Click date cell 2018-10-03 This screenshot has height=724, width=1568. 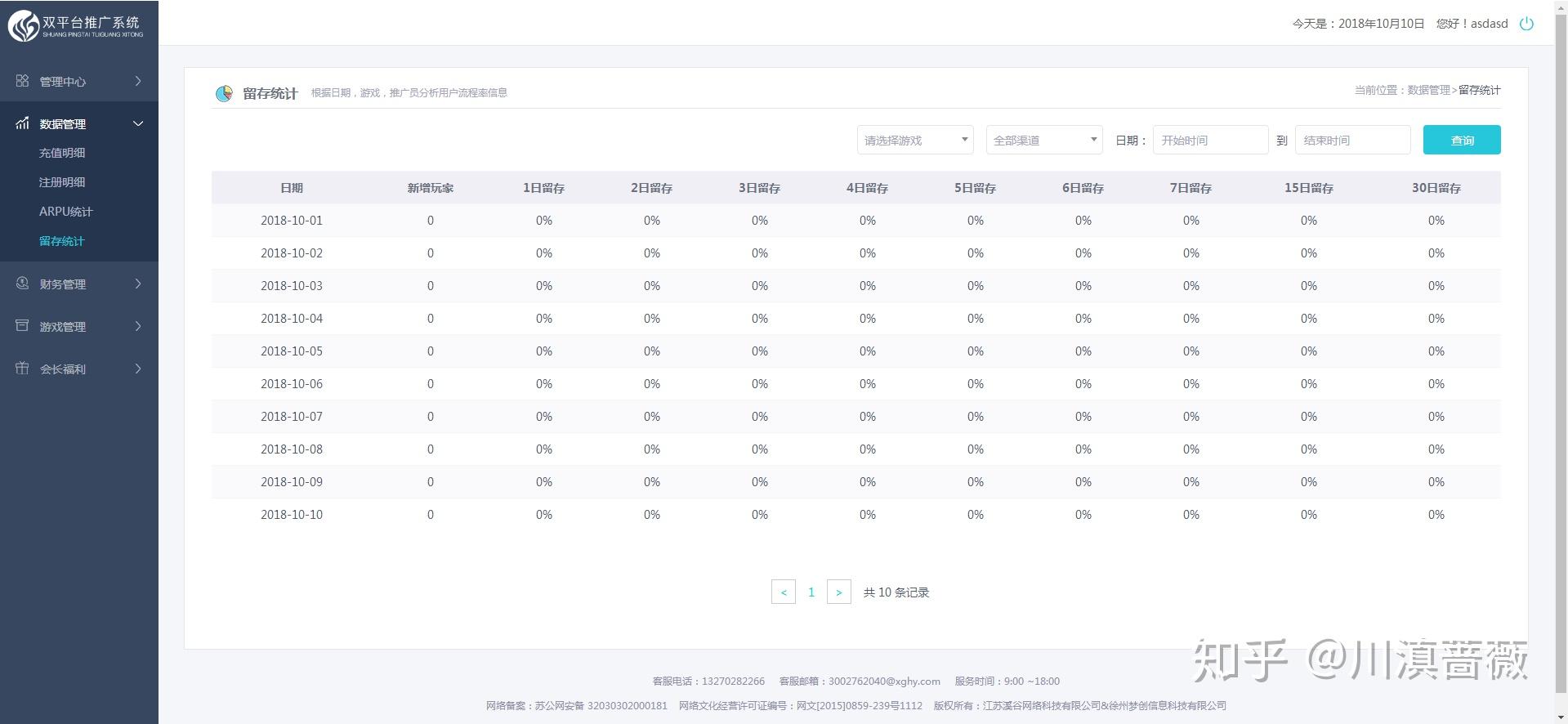tap(292, 286)
